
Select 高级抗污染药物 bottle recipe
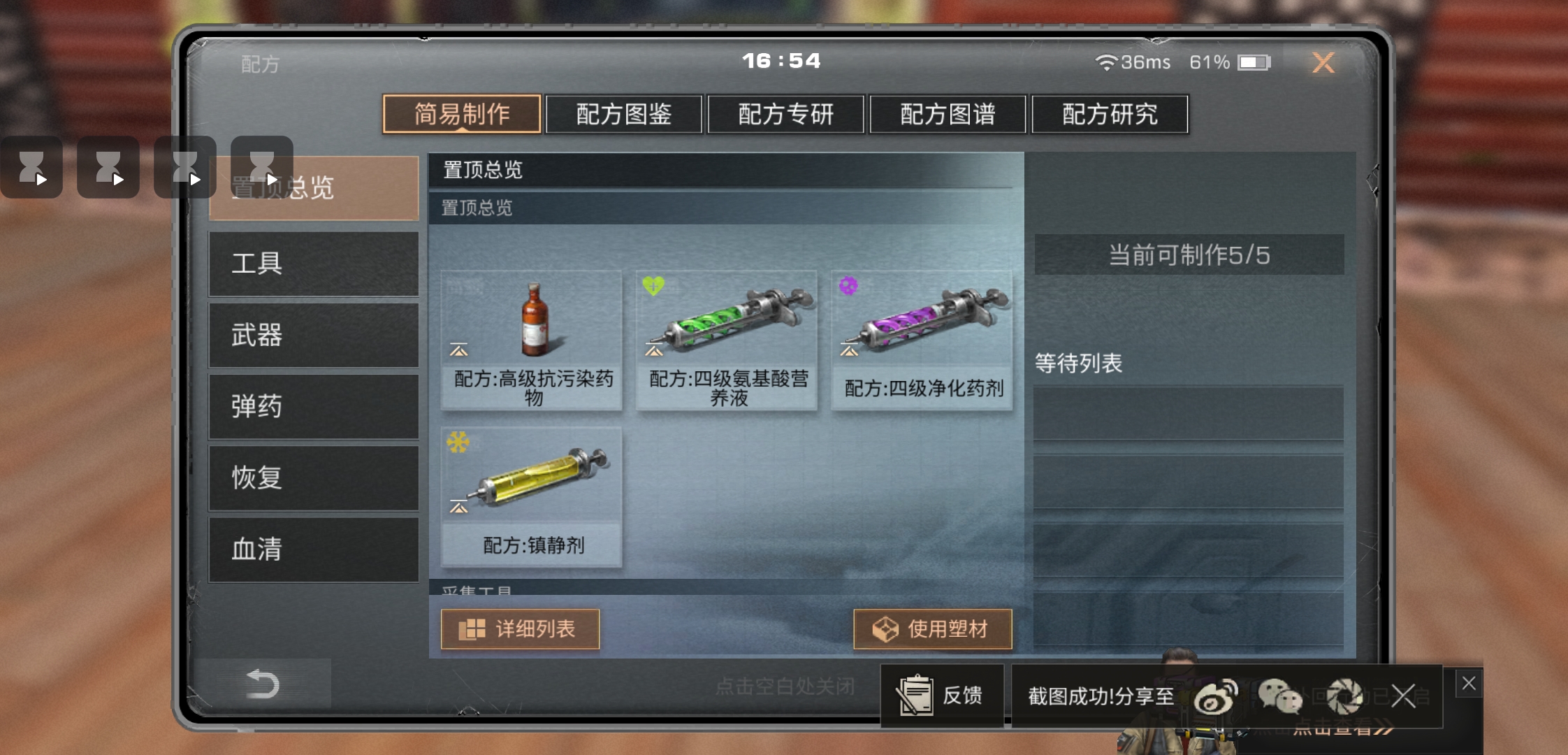[532, 340]
